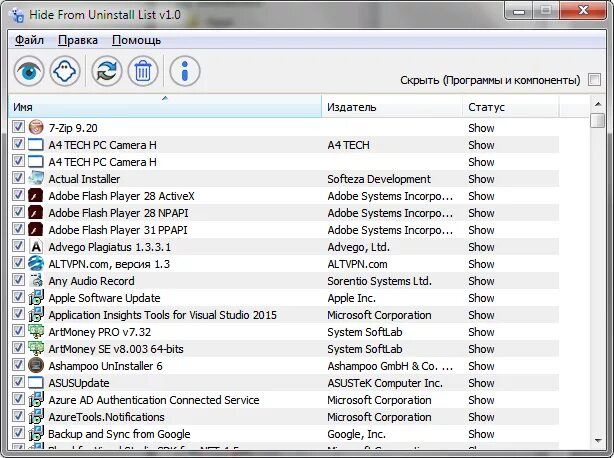The height and width of the screenshot is (458, 614).
Task: Select 'Ashampoo UnInstaller 6' entry
Action: coord(105,366)
